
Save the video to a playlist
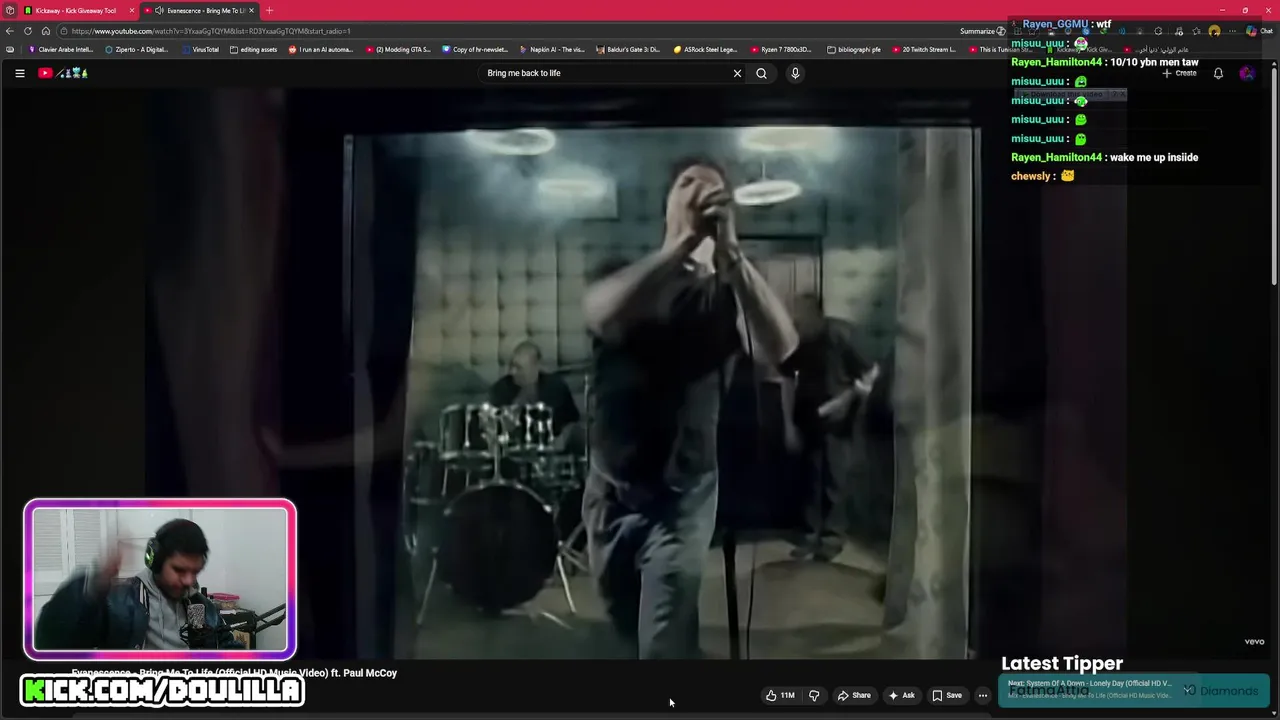[946, 695]
